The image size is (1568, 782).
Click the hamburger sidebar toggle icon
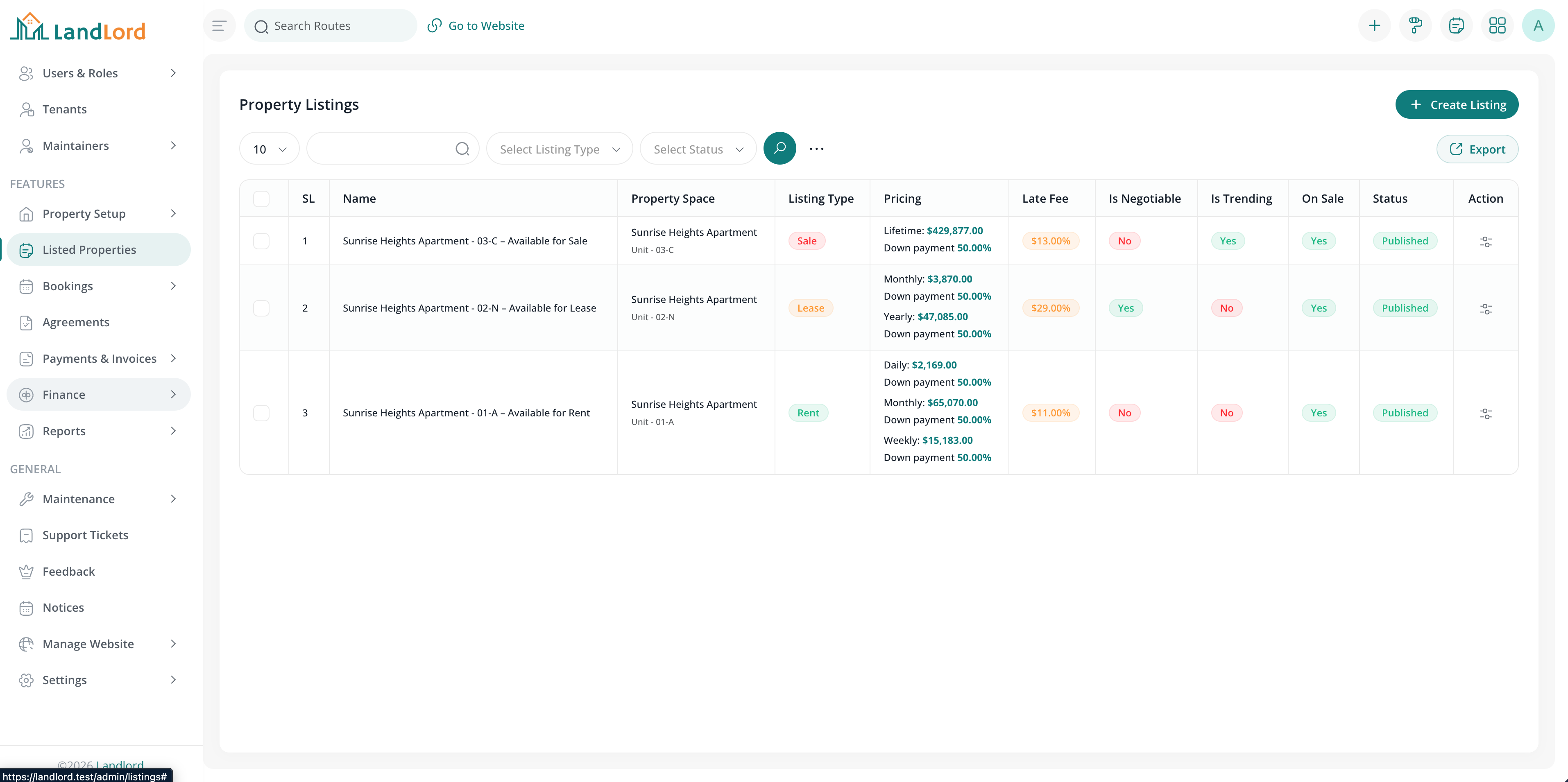219,25
